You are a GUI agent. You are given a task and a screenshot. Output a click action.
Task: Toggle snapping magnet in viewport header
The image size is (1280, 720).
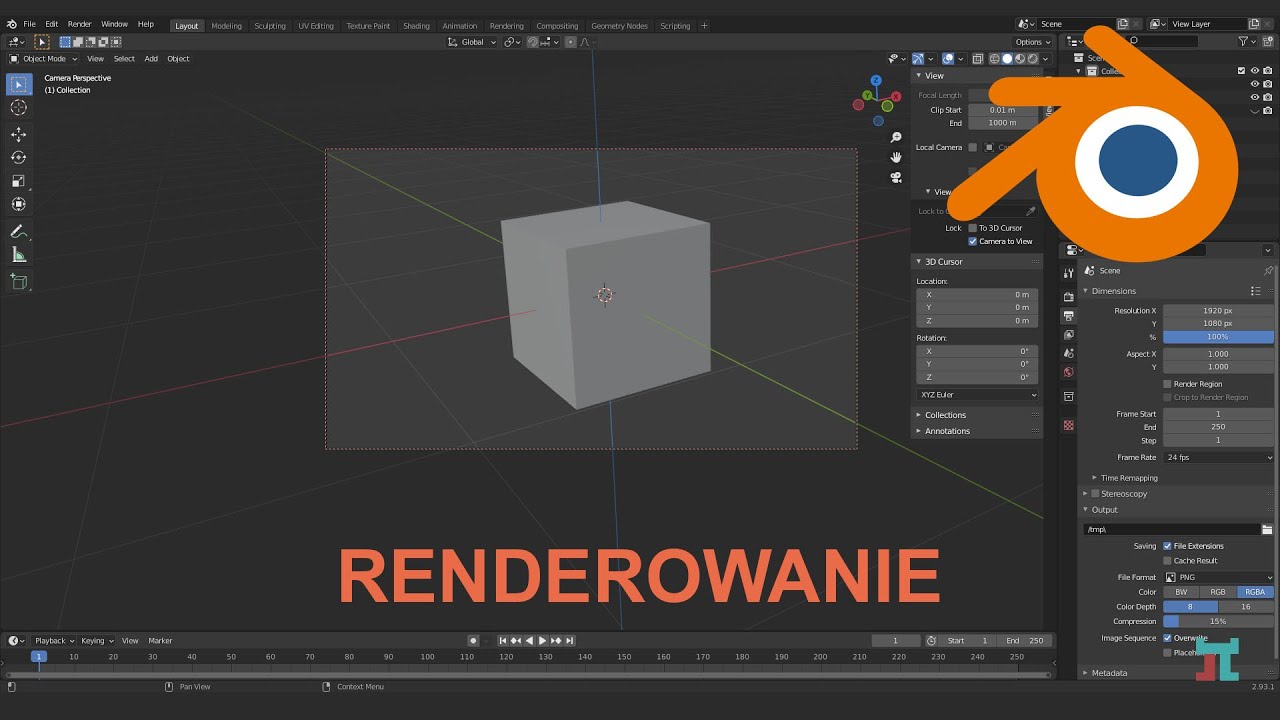[533, 42]
